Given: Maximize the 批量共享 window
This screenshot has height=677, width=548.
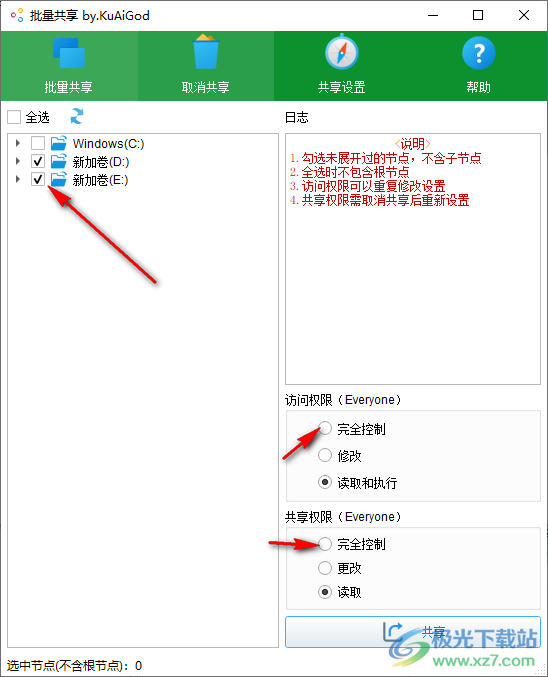Looking at the screenshot, I should [478, 16].
